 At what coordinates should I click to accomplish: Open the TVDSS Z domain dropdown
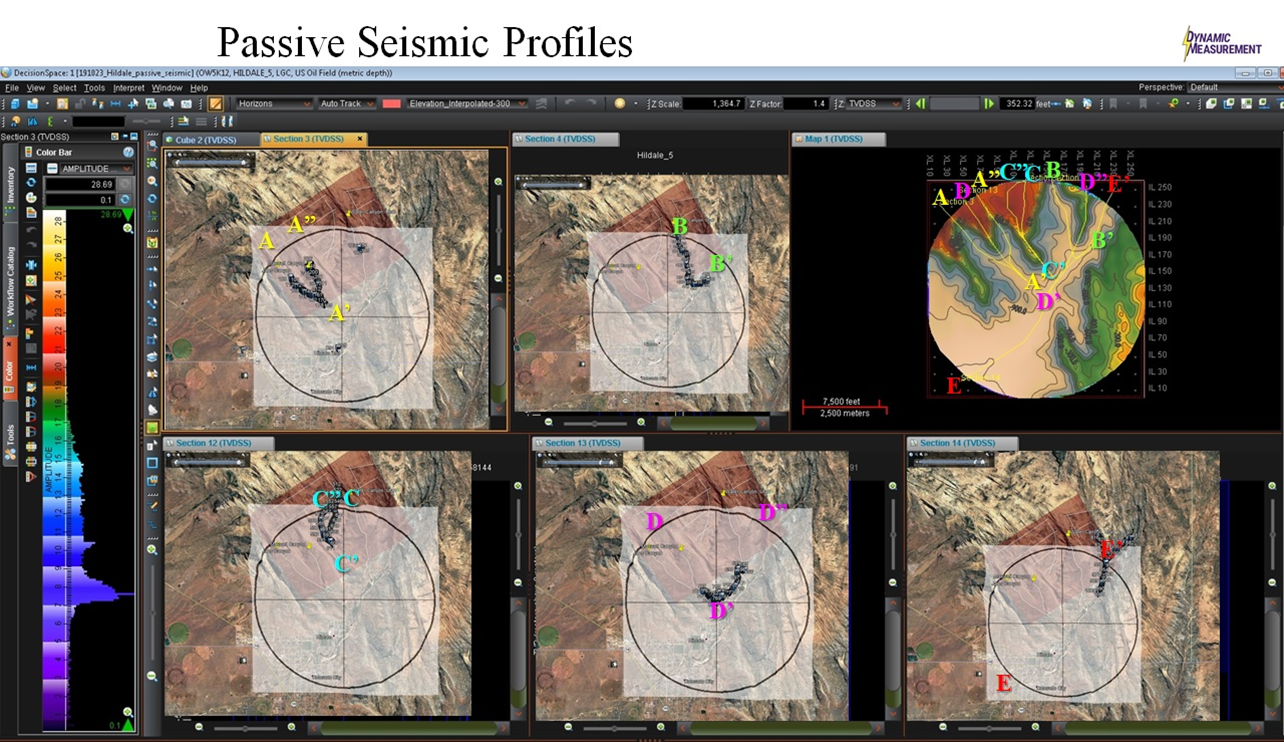point(874,104)
